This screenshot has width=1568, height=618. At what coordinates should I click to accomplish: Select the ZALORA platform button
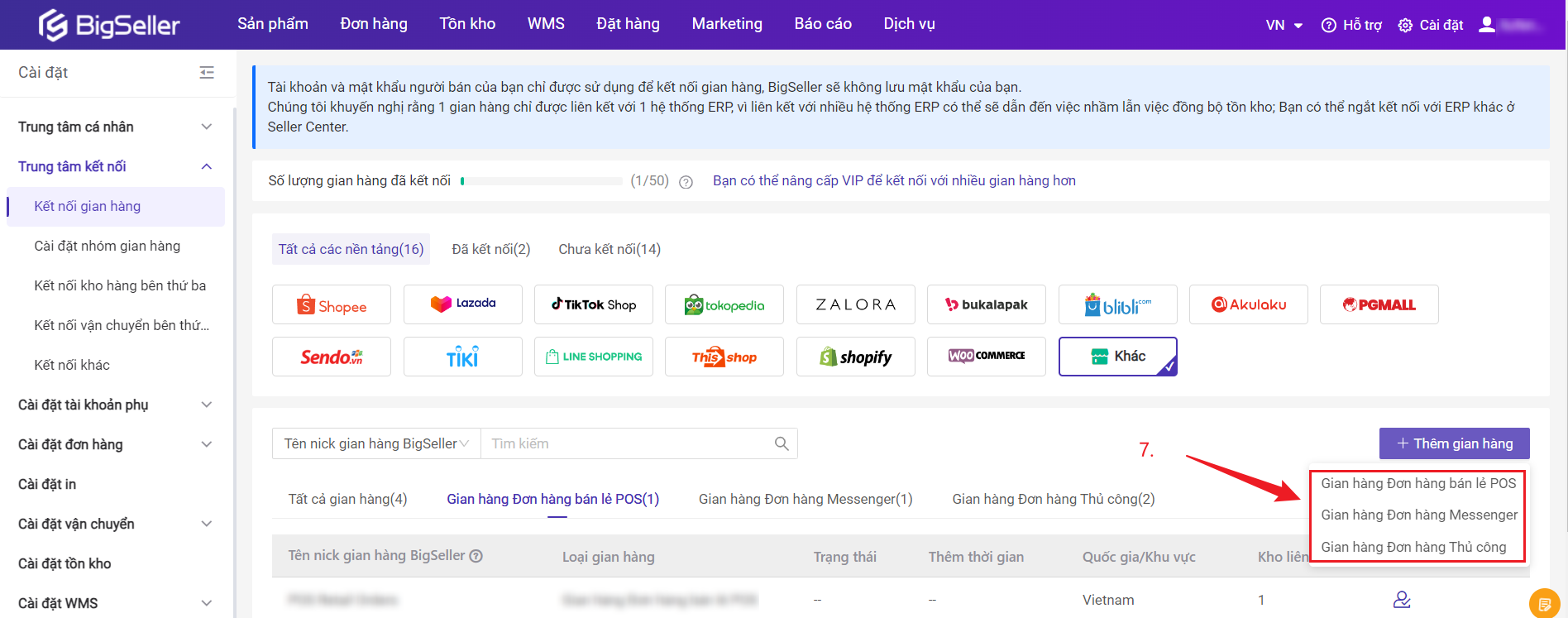pyautogui.click(x=856, y=304)
